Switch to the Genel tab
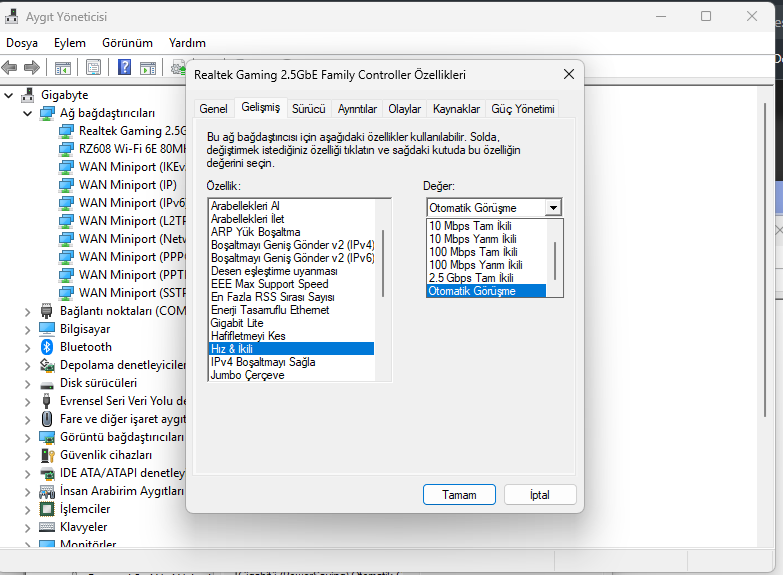783x575 pixels. click(213, 109)
